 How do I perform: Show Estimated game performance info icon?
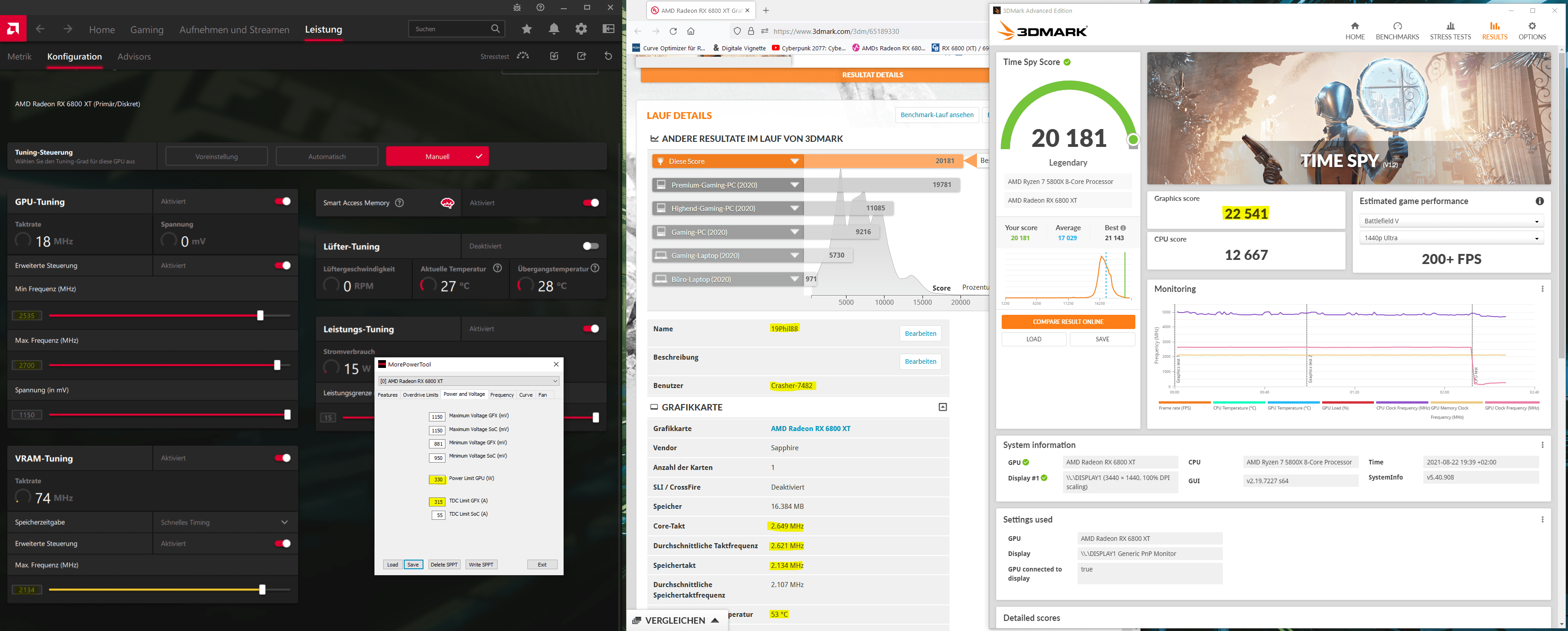(1539, 201)
